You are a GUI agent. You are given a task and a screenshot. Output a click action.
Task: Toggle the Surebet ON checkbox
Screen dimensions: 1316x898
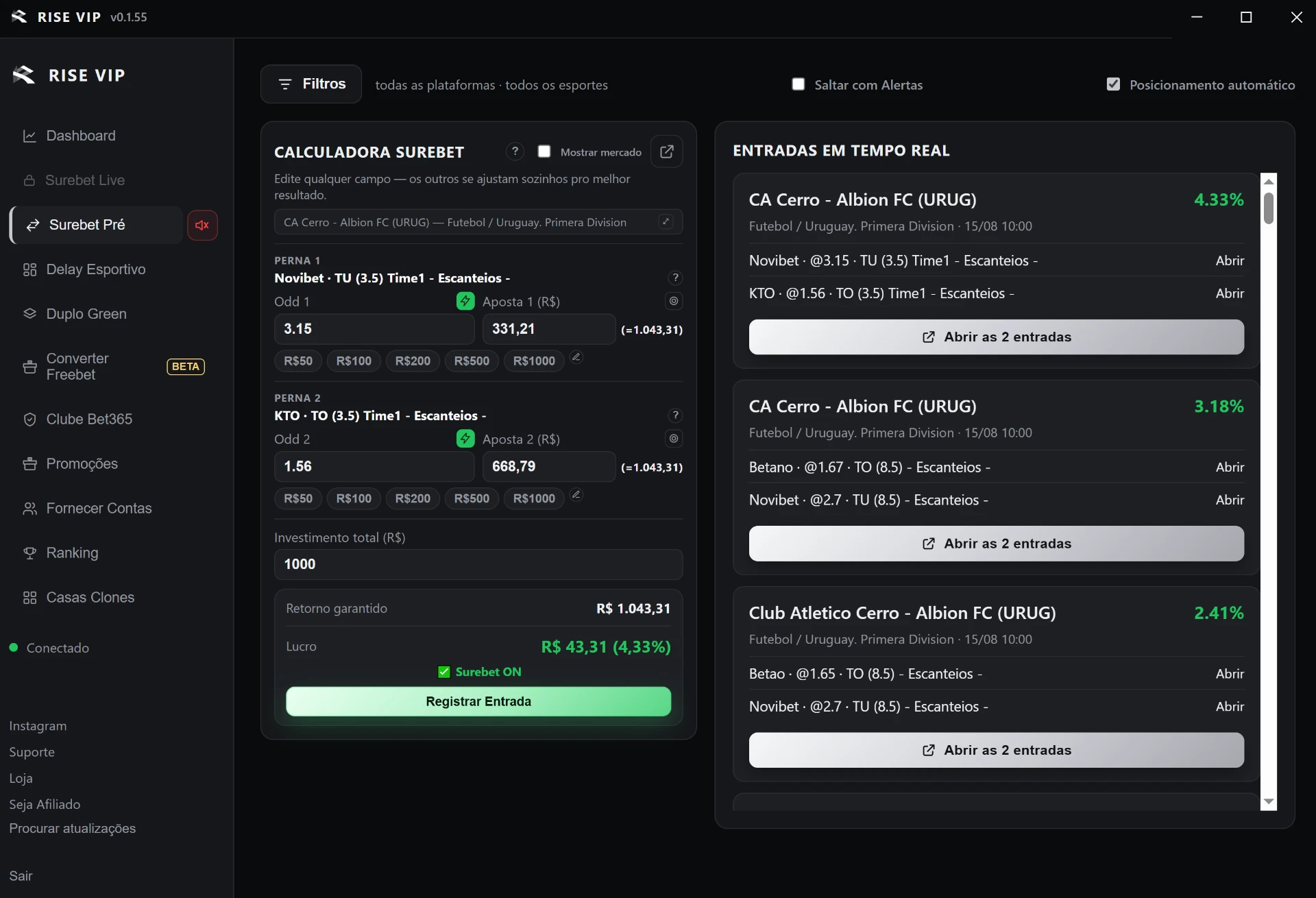(x=444, y=672)
